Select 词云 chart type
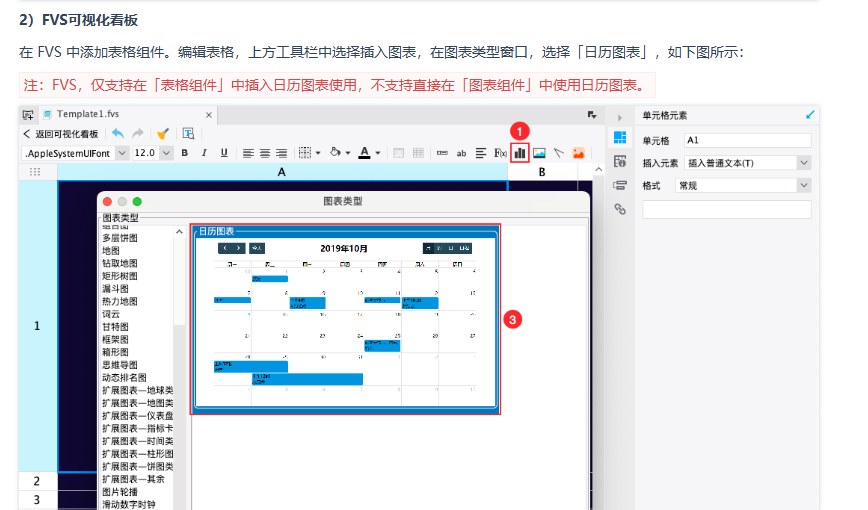The width and height of the screenshot is (868, 510). click(x=111, y=315)
